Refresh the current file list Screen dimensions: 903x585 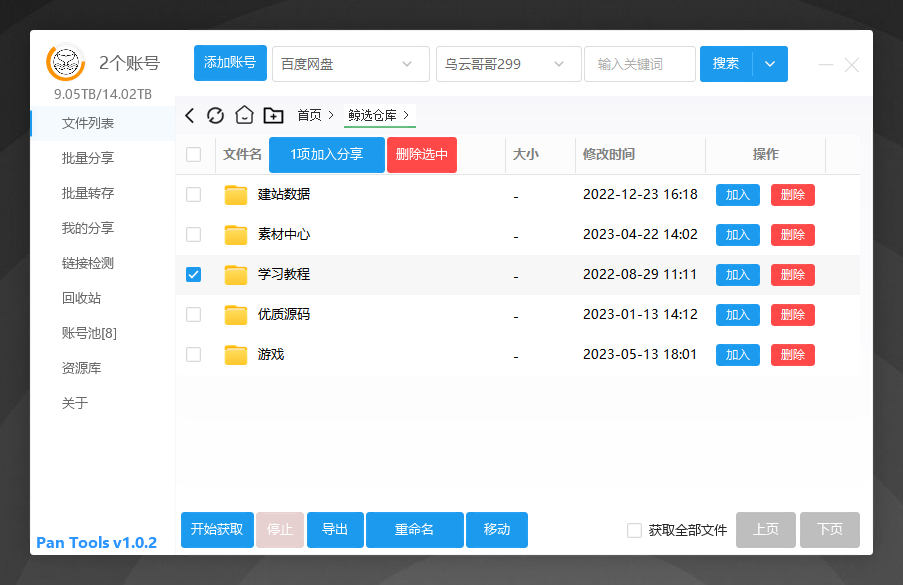(216, 115)
